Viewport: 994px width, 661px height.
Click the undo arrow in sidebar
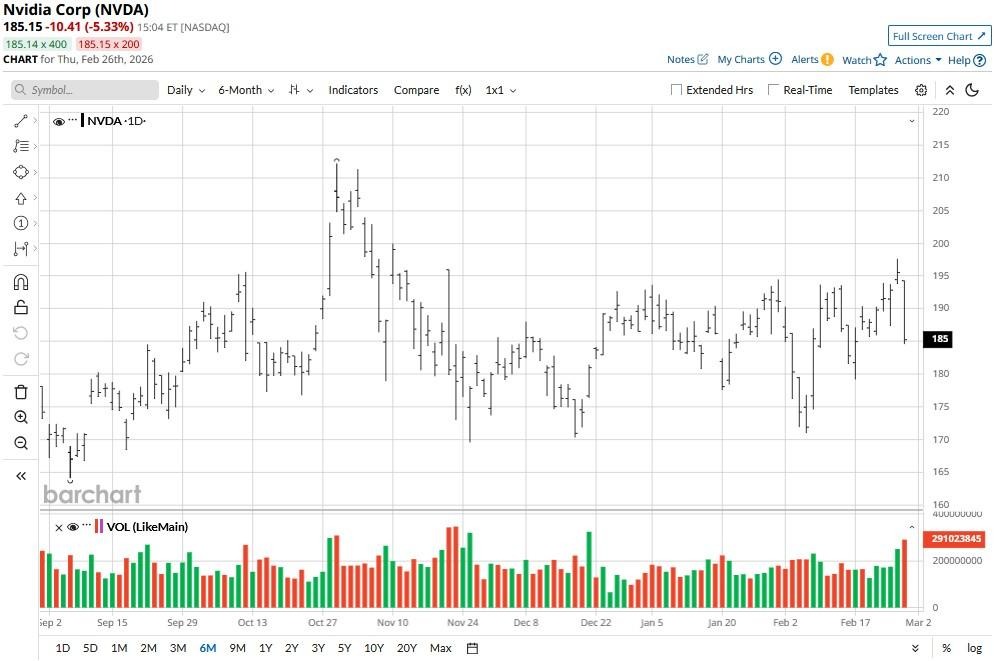point(21,333)
